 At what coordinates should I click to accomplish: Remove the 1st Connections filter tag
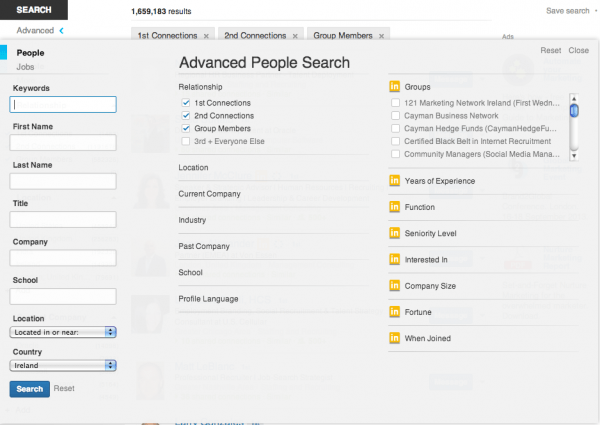(x=206, y=36)
